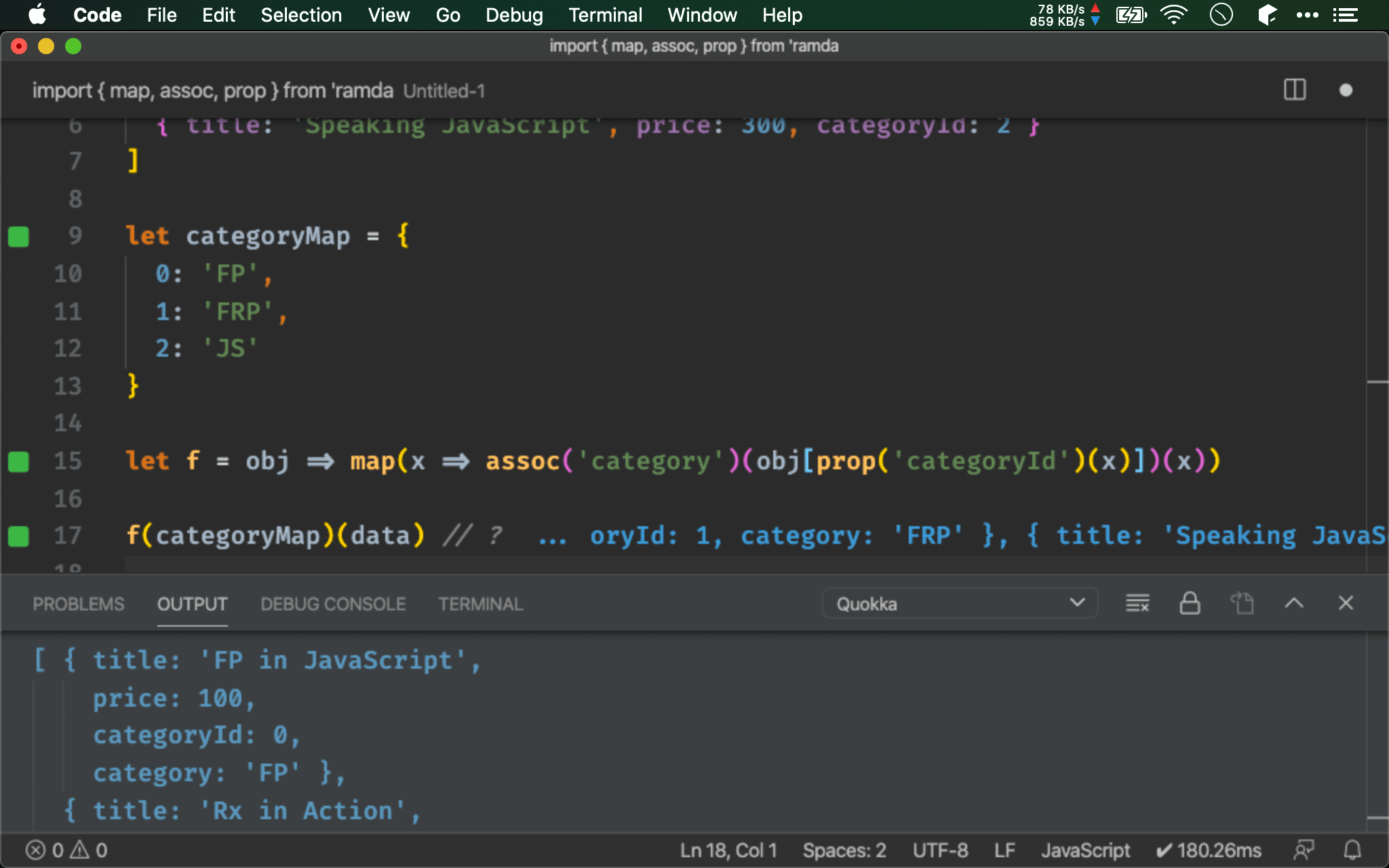The height and width of the screenshot is (868, 1389).
Task: Click Spaces: 2 indentation setting
Action: point(844,850)
